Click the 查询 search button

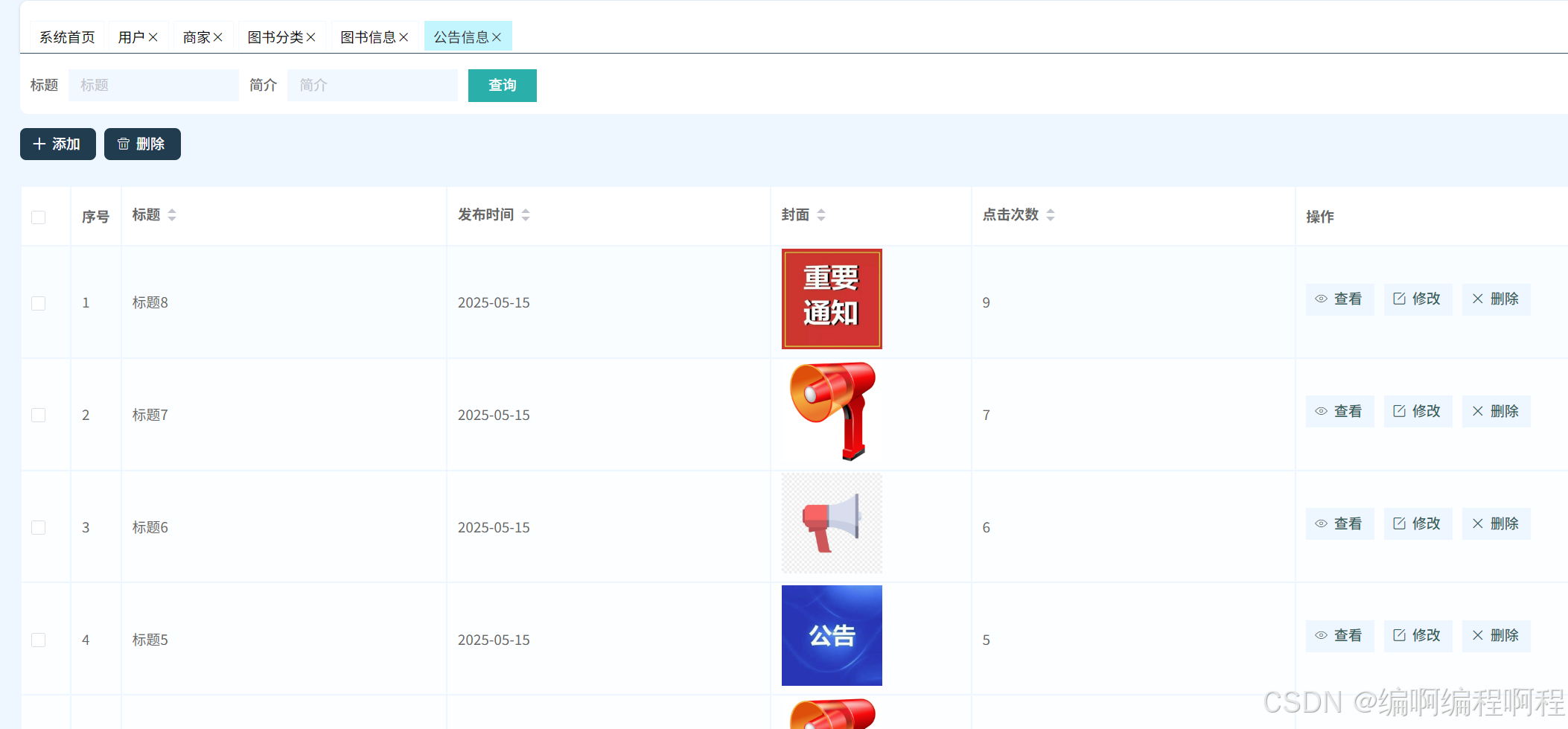pos(503,85)
